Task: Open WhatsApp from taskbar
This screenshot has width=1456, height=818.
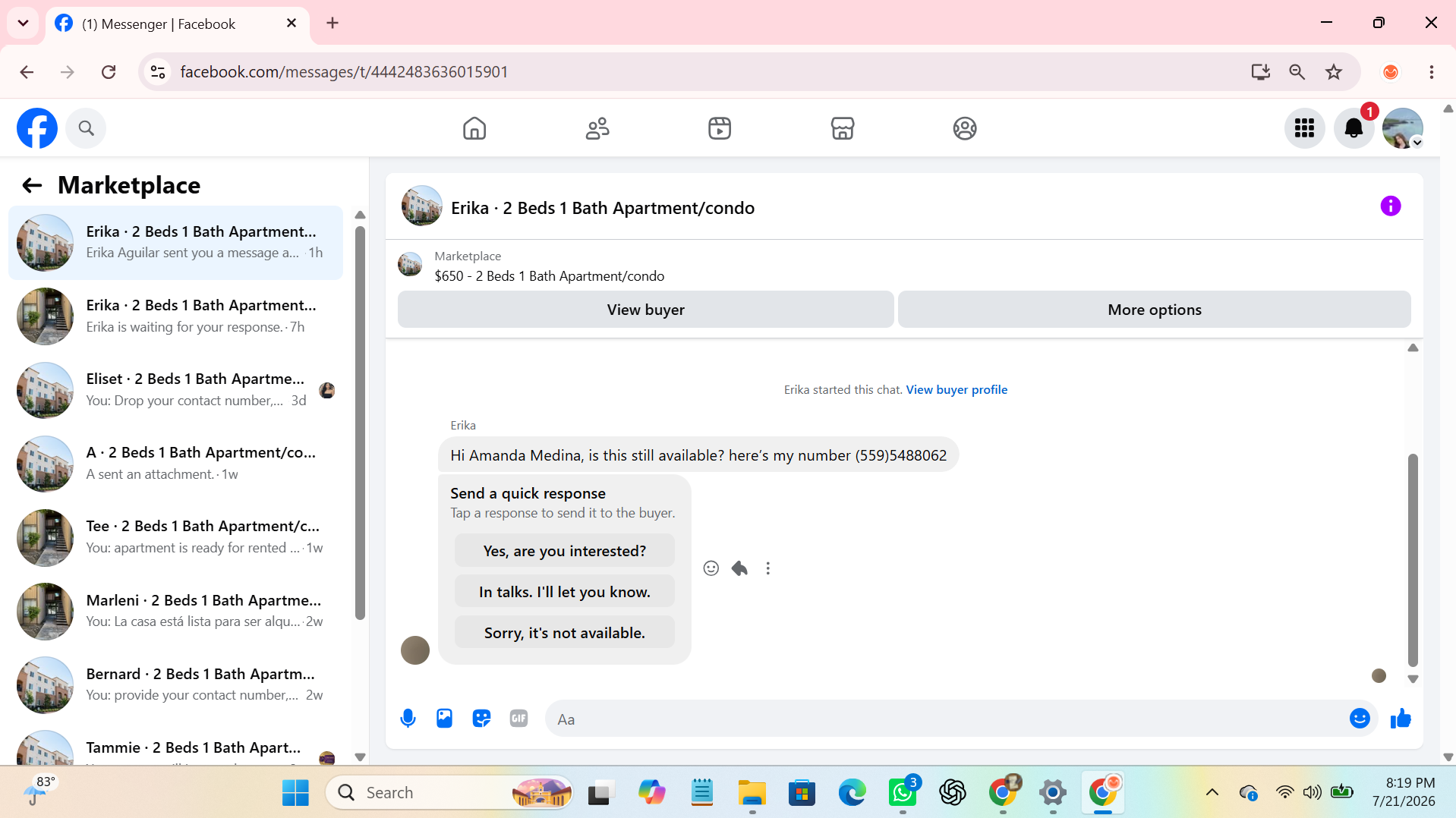Action: tap(903, 793)
